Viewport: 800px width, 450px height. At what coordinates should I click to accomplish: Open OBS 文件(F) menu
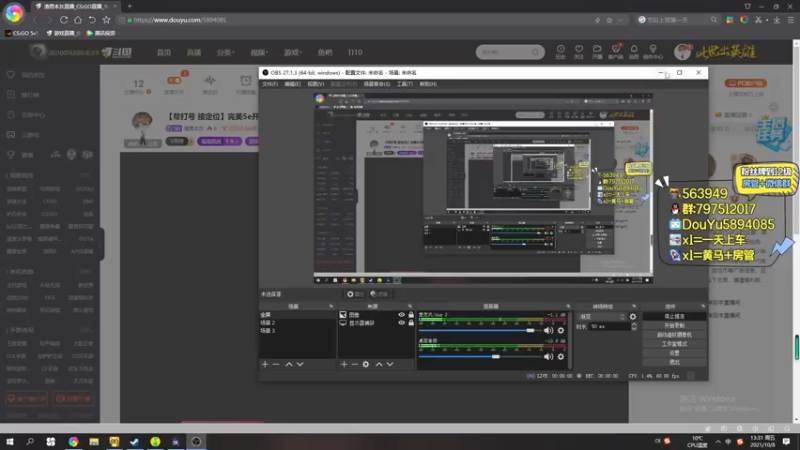coord(270,84)
